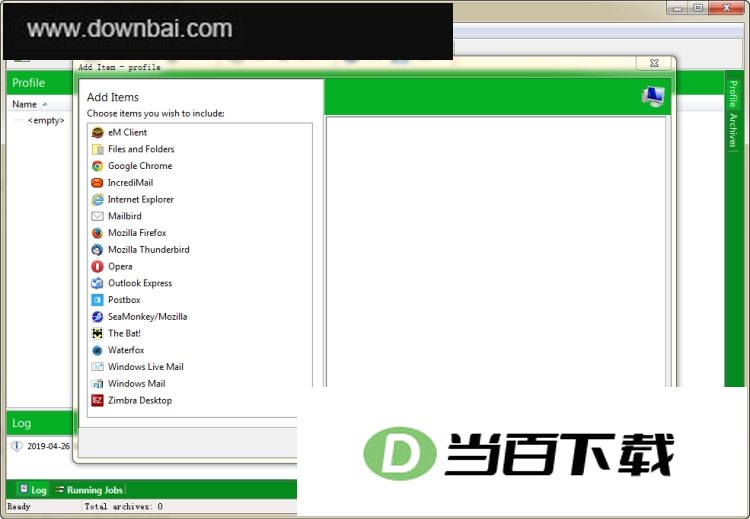Click the Outlook Express icon
The height and width of the screenshot is (519, 750).
(98, 283)
